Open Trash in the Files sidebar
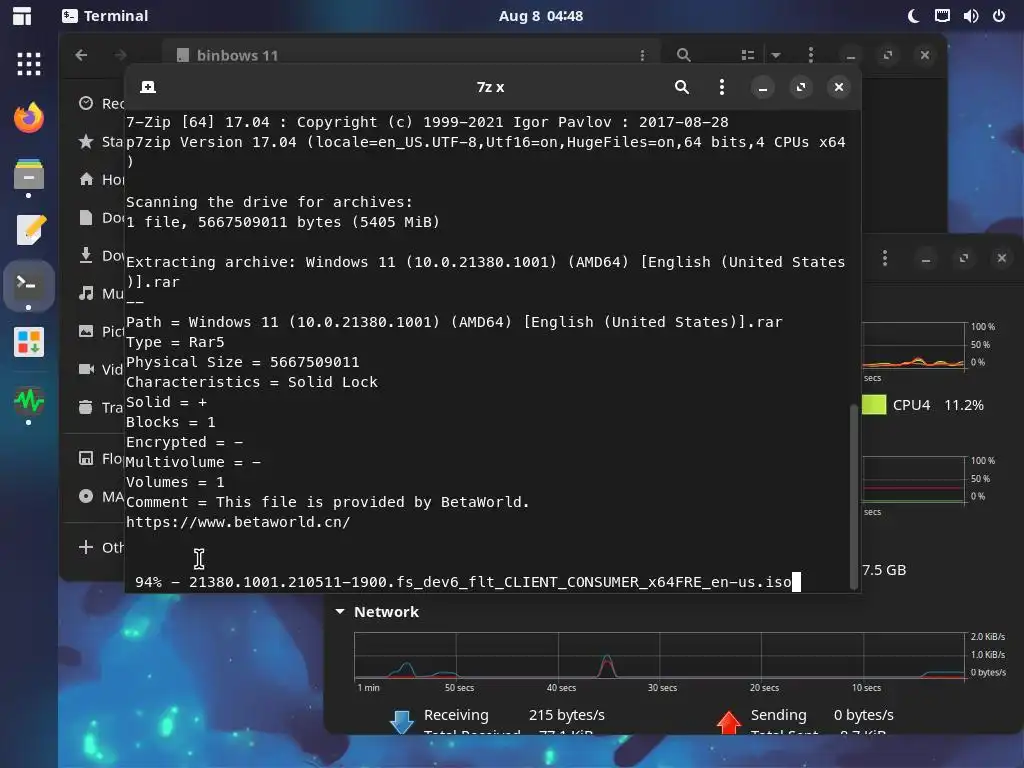 coord(101,408)
